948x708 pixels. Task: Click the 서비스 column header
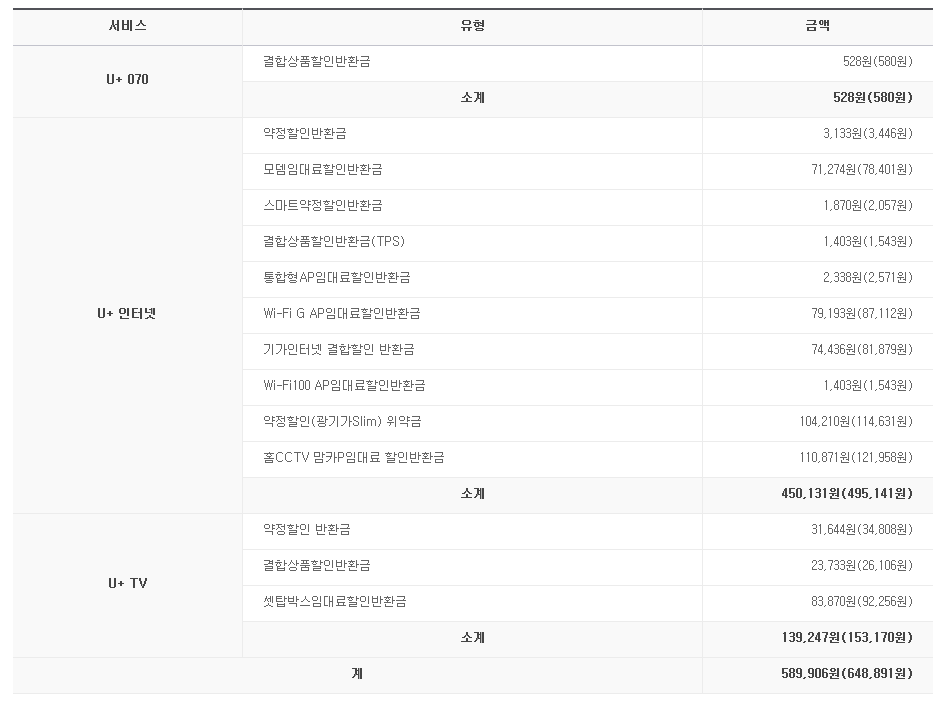pyautogui.click(x=127, y=27)
